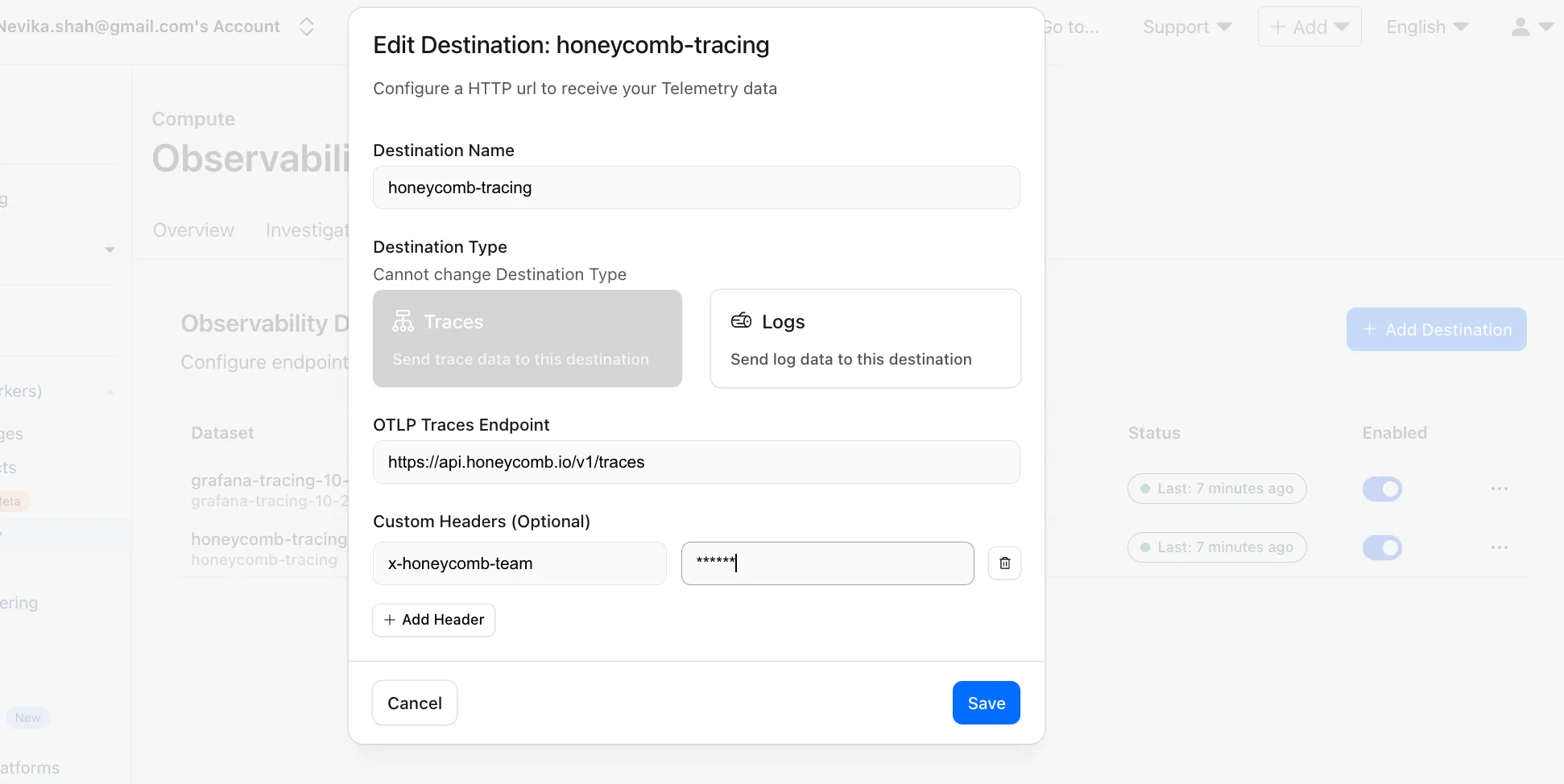Save the honeycomb-tracing destination changes
The image size is (1564, 784).
pyautogui.click(x=986, y=702)
